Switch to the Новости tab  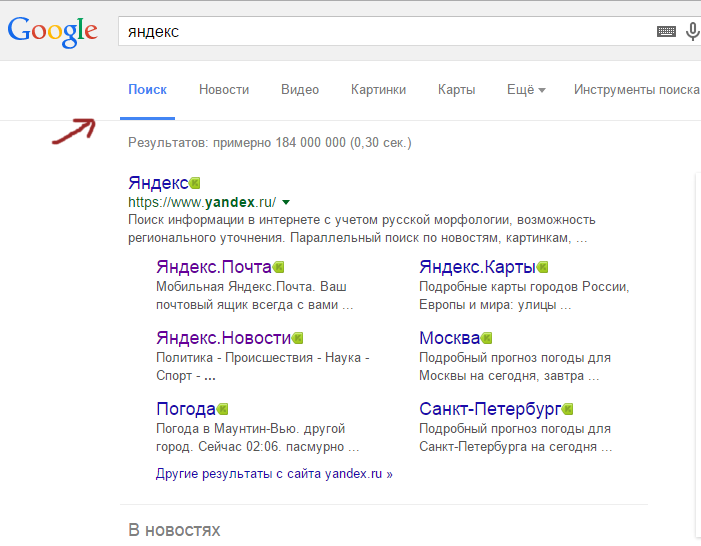224,90
